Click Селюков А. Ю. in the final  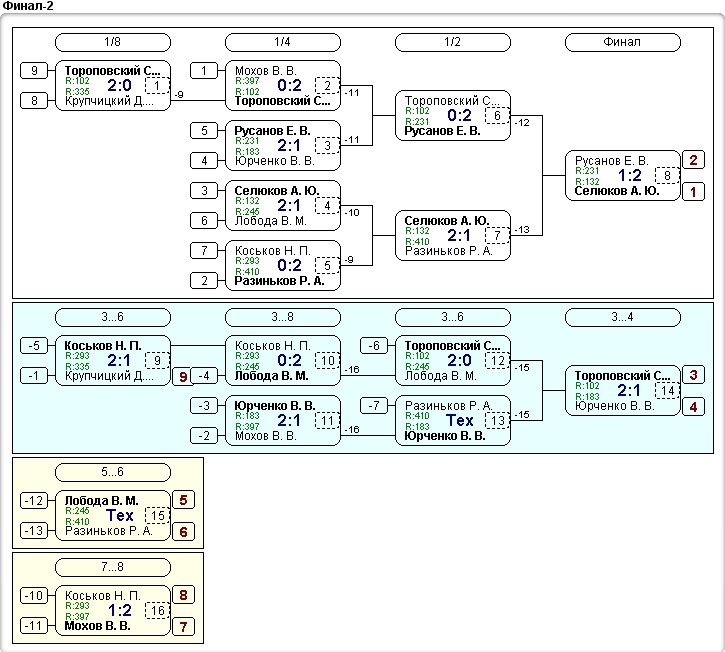point(616,191)
